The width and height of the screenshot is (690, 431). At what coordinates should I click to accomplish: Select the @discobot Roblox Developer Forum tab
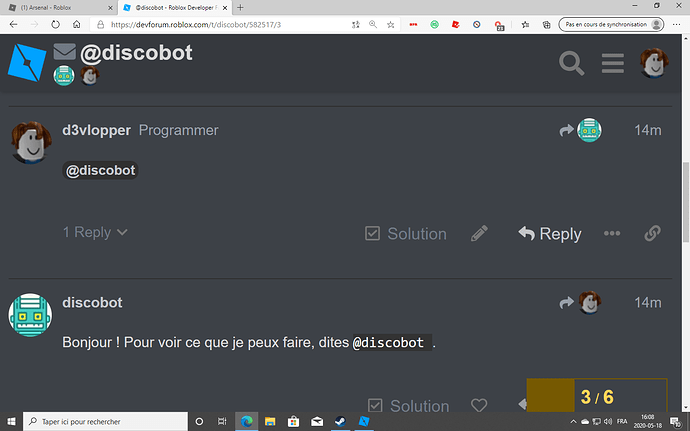pyautogui.click(x=176, y=7)
